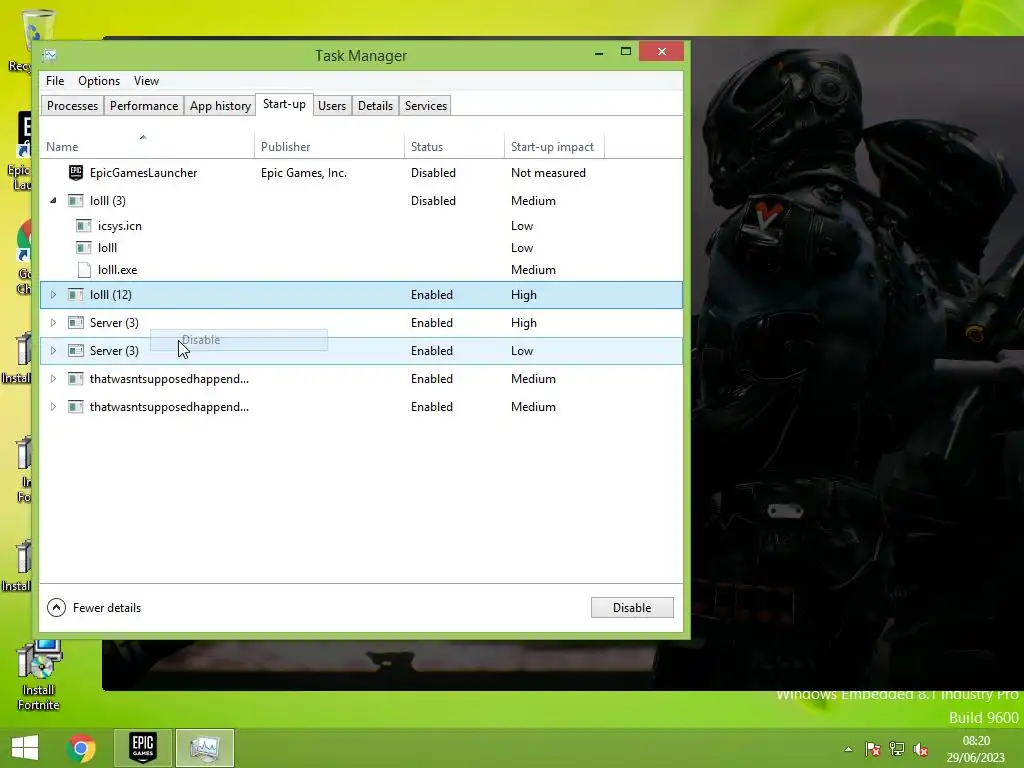The width and height of the screenshot is (1024, 768).
Task: Click the lolll.exe blank file icon
Action: tap(84, 270)
